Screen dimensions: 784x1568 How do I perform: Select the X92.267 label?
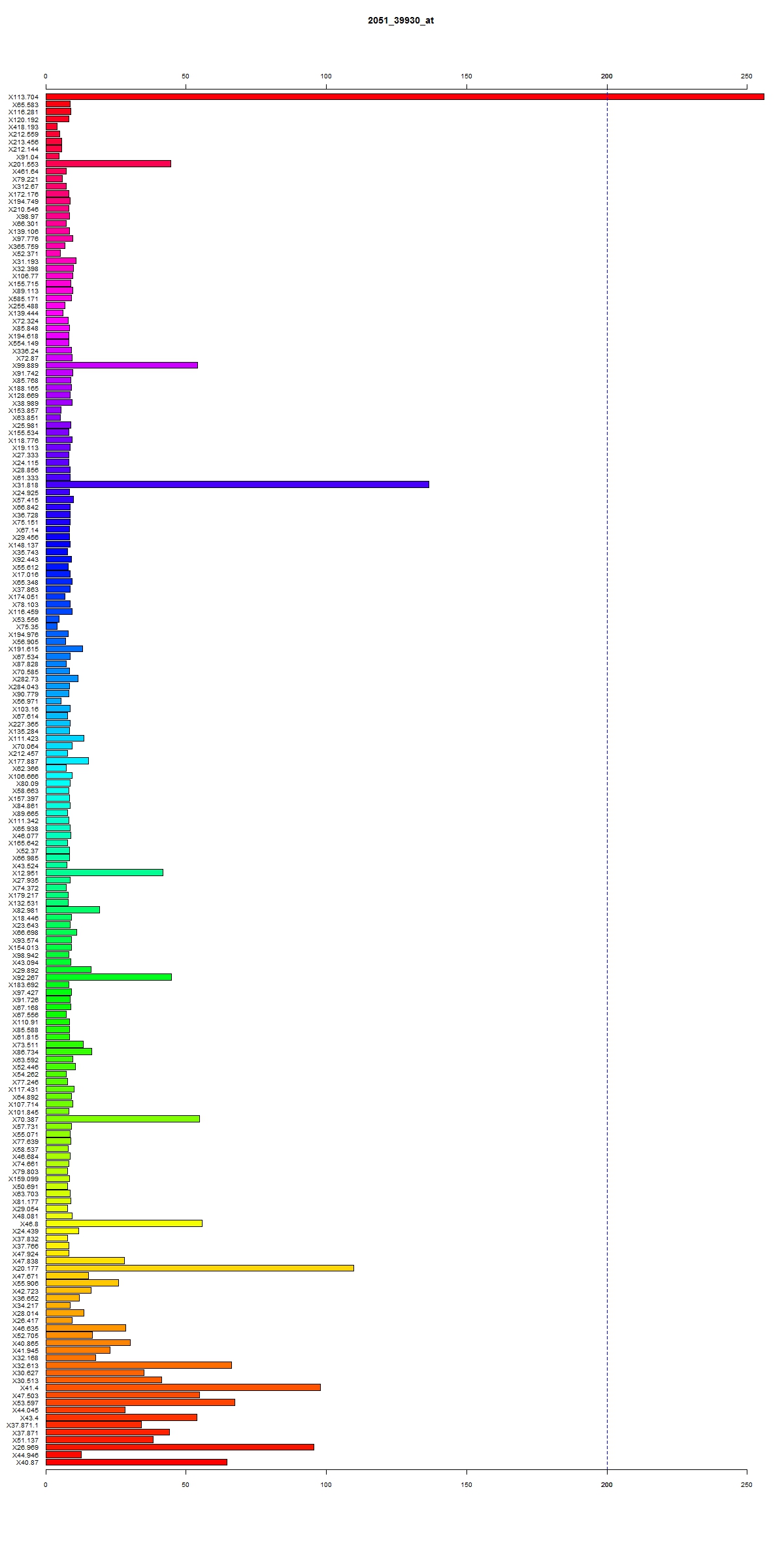point(25,977)
